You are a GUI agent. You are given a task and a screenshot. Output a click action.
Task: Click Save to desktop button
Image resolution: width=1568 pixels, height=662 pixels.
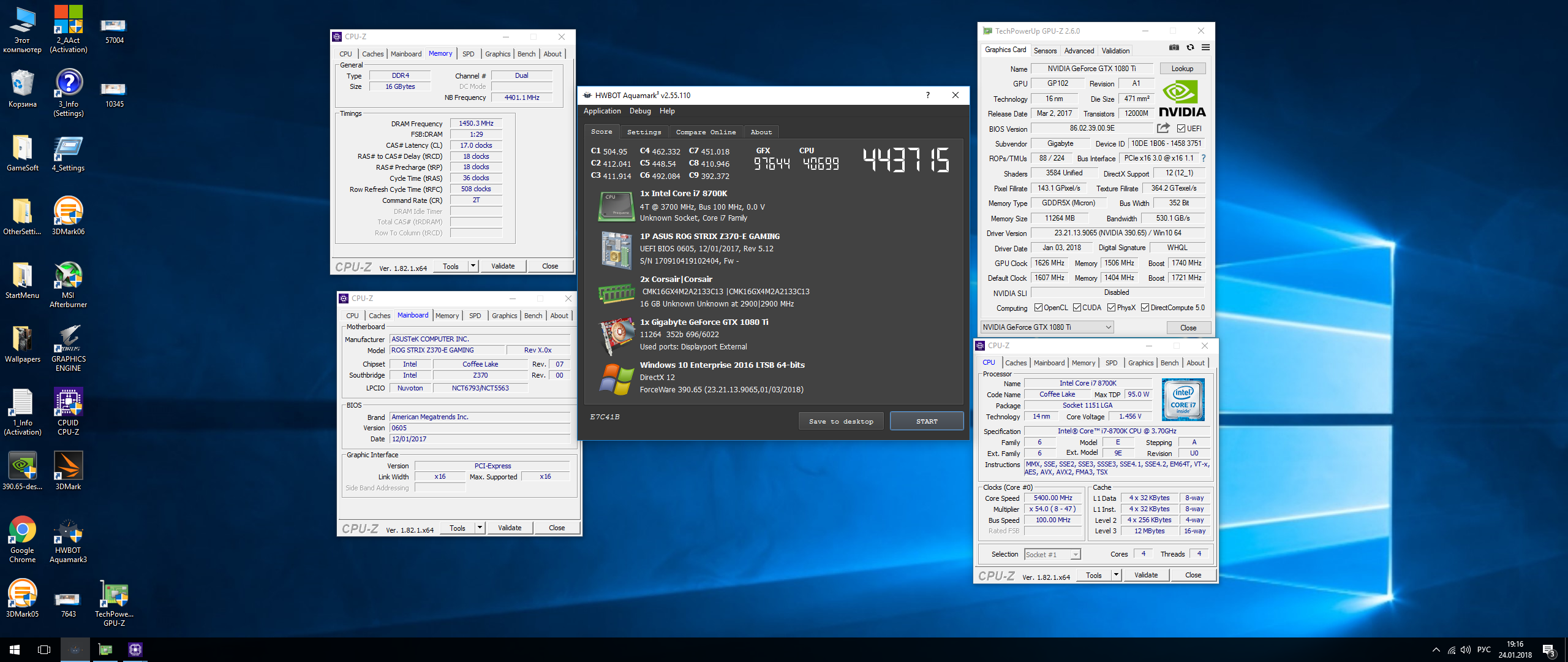[840, 421]
